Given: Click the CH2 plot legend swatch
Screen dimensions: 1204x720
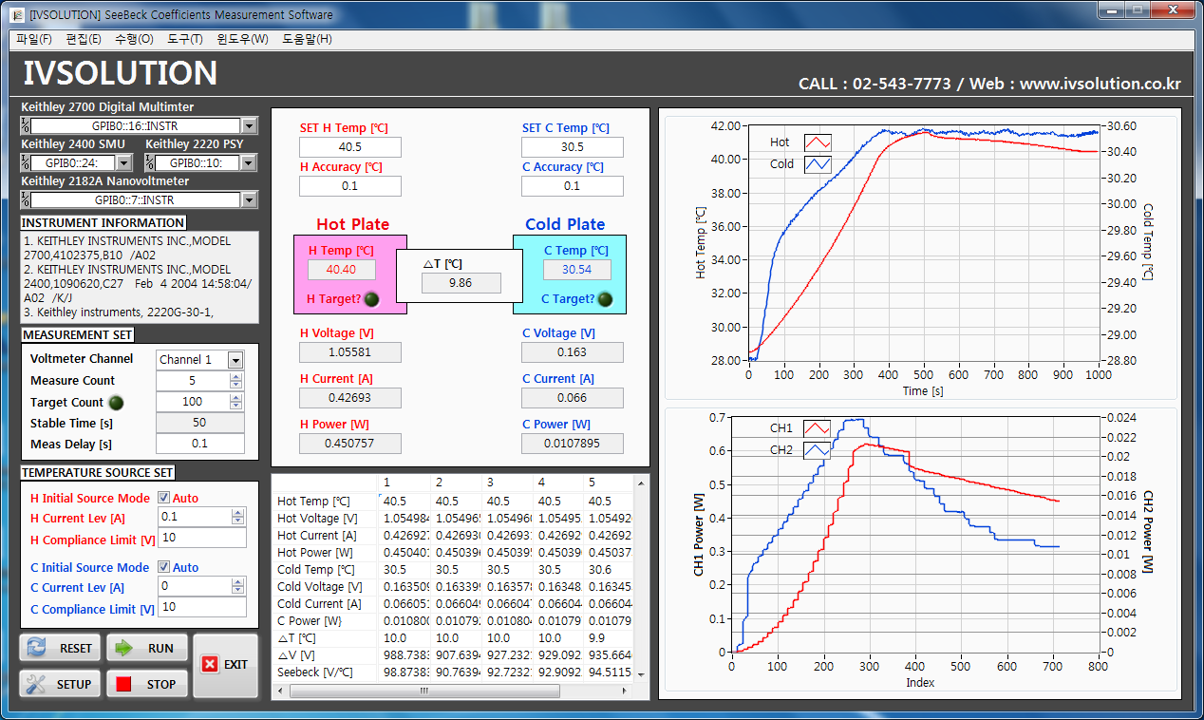Looking at the screenshot, I should [x=817, y=450].
